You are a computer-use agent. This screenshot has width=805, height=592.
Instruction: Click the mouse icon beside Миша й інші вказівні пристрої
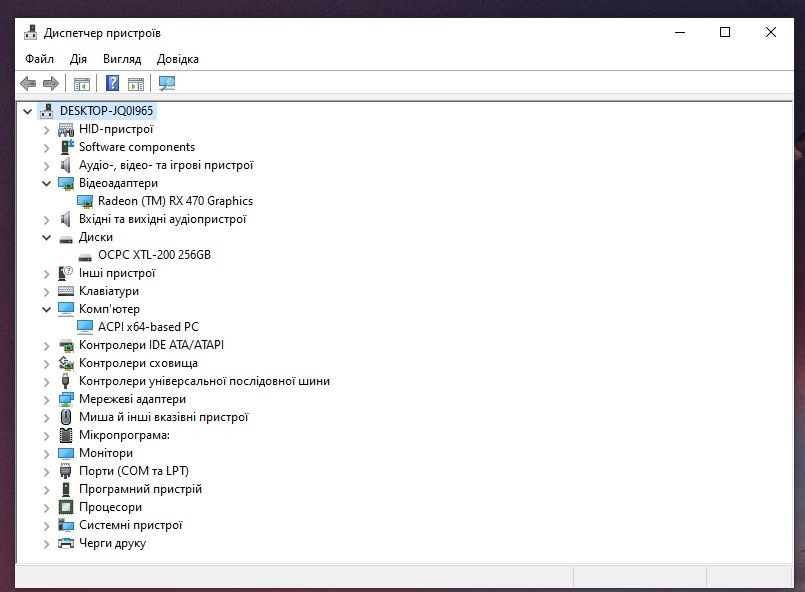tap(66, 417)
